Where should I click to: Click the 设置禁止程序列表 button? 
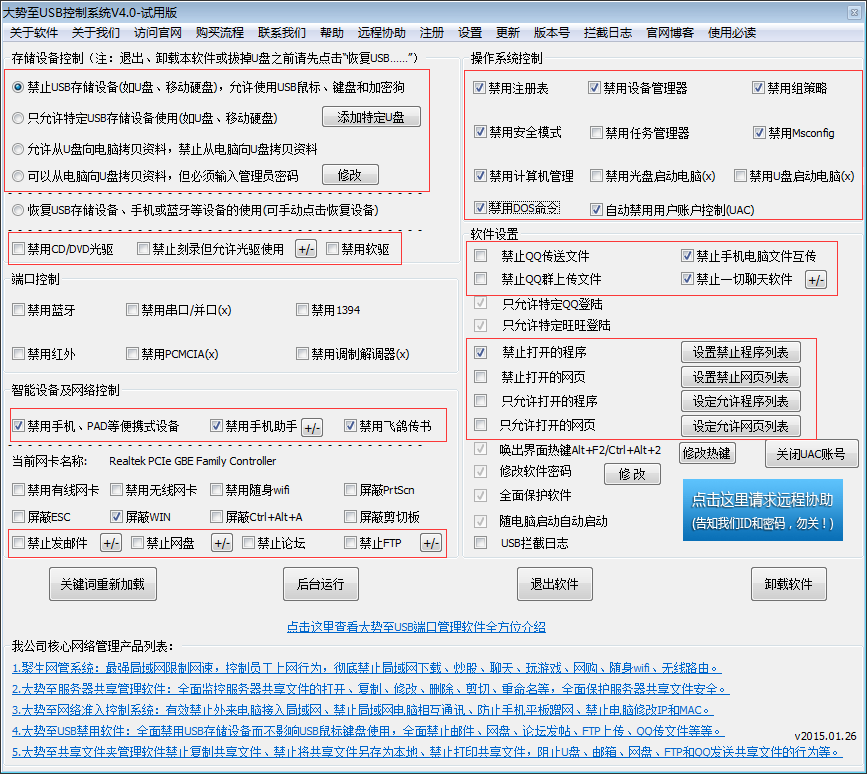[740, 352]
